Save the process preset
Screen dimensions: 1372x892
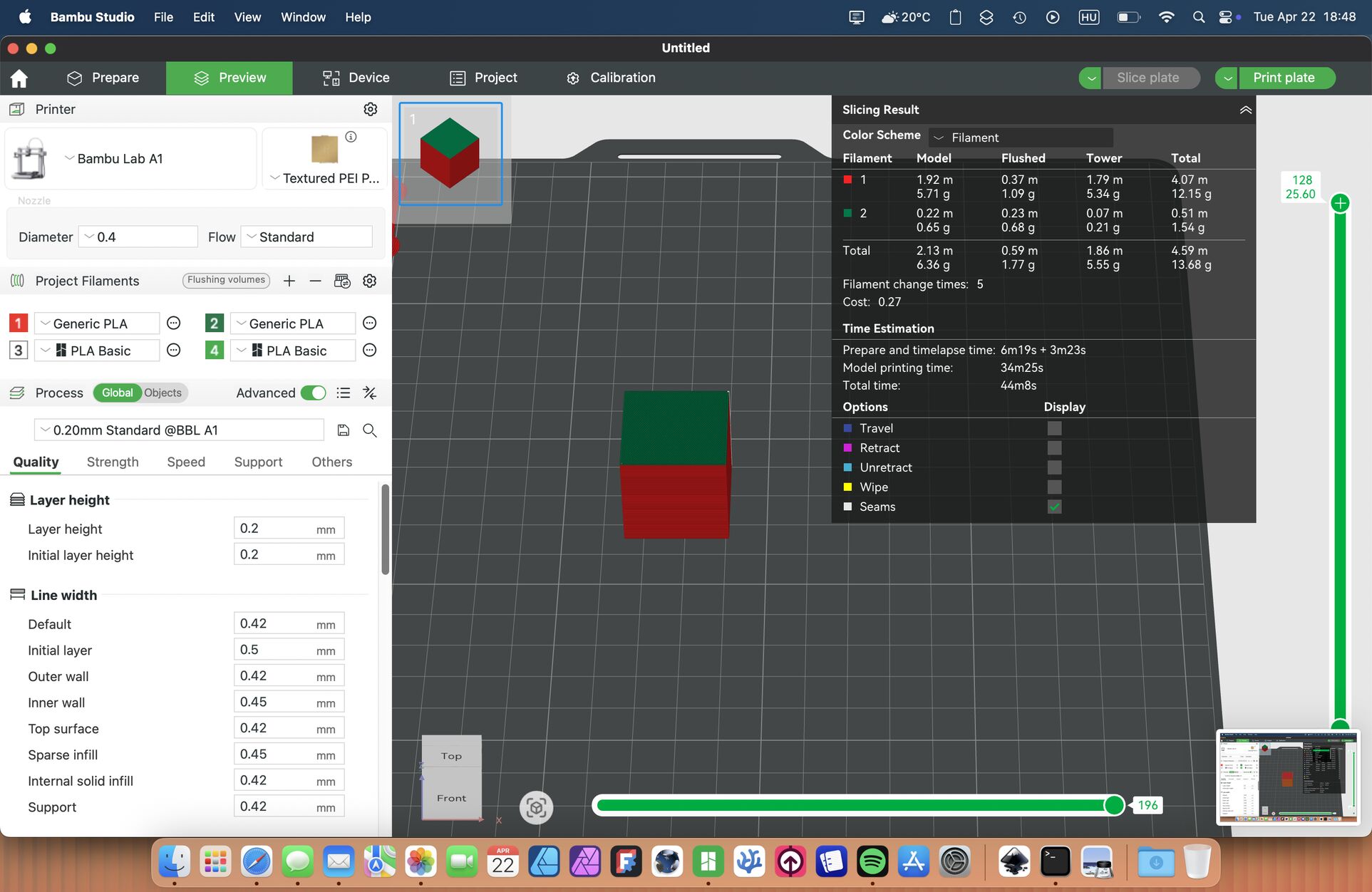pos(343,430)
